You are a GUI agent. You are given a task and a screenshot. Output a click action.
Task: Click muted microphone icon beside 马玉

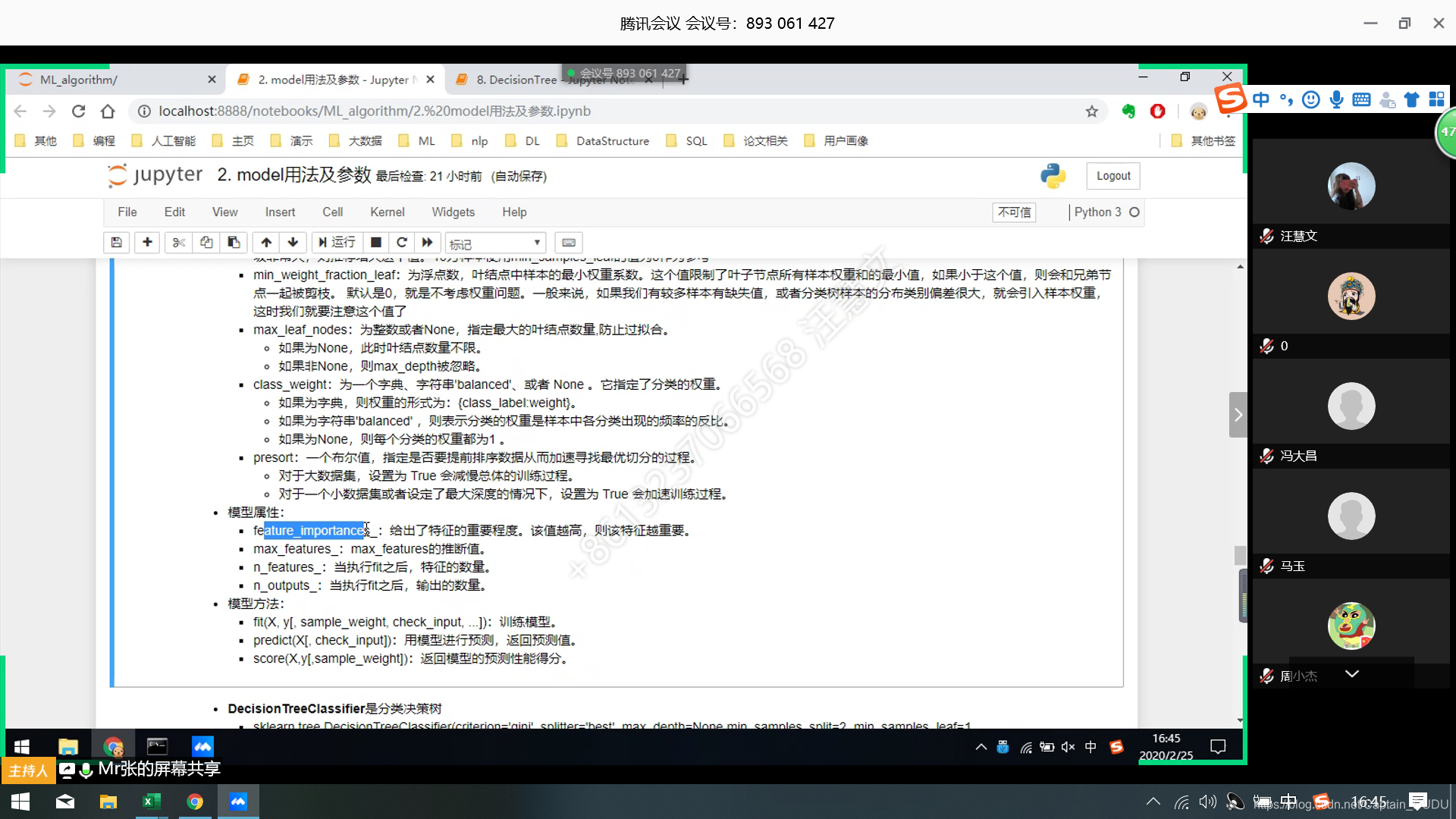[1266, 566]
